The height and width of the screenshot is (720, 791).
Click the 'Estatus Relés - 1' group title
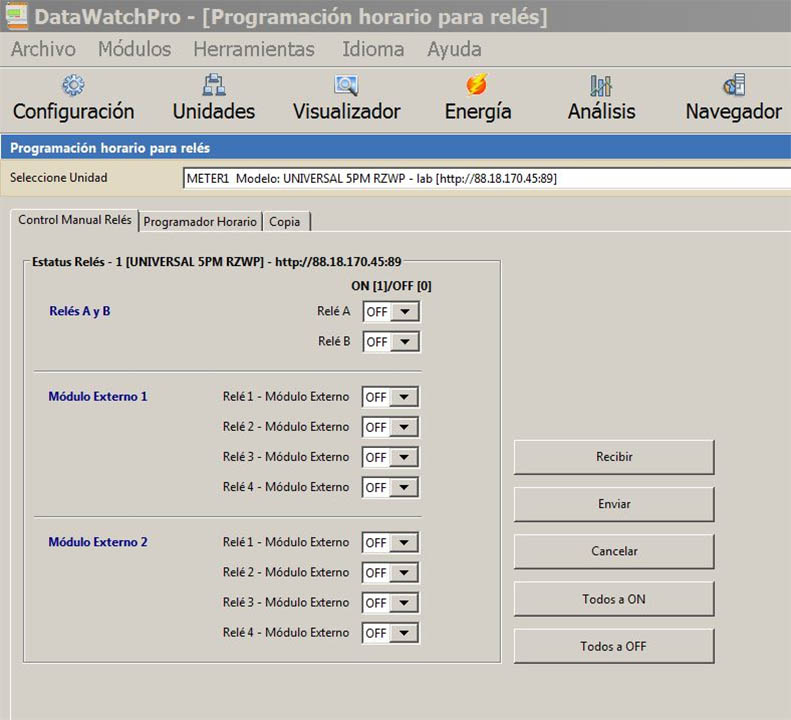click(x=216, y=262)
